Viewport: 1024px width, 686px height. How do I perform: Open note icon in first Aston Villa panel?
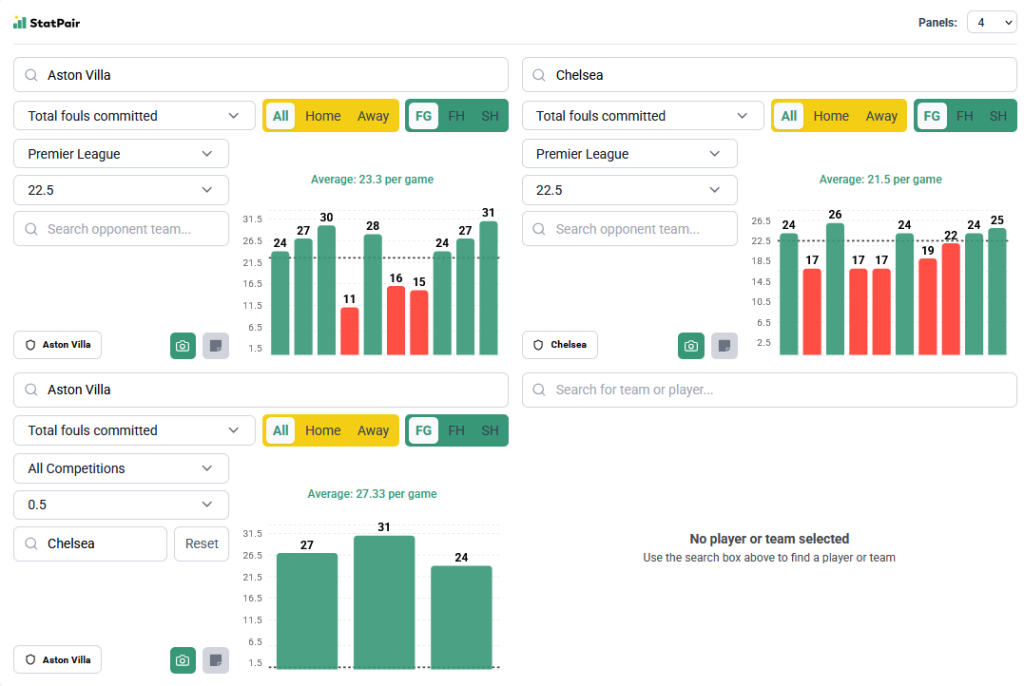216,345
